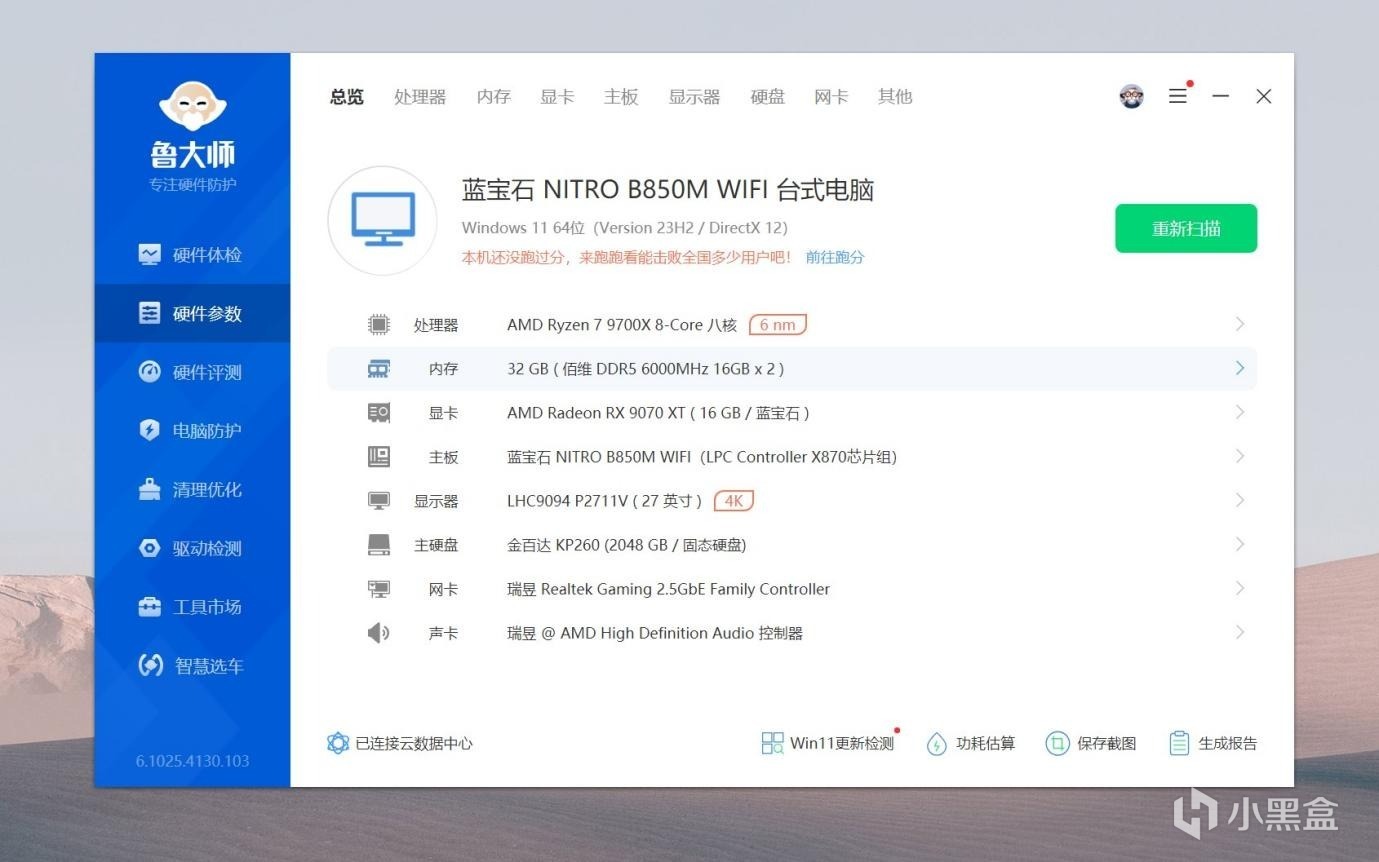Click the 生成报告 document icon

pos(1179,743)
